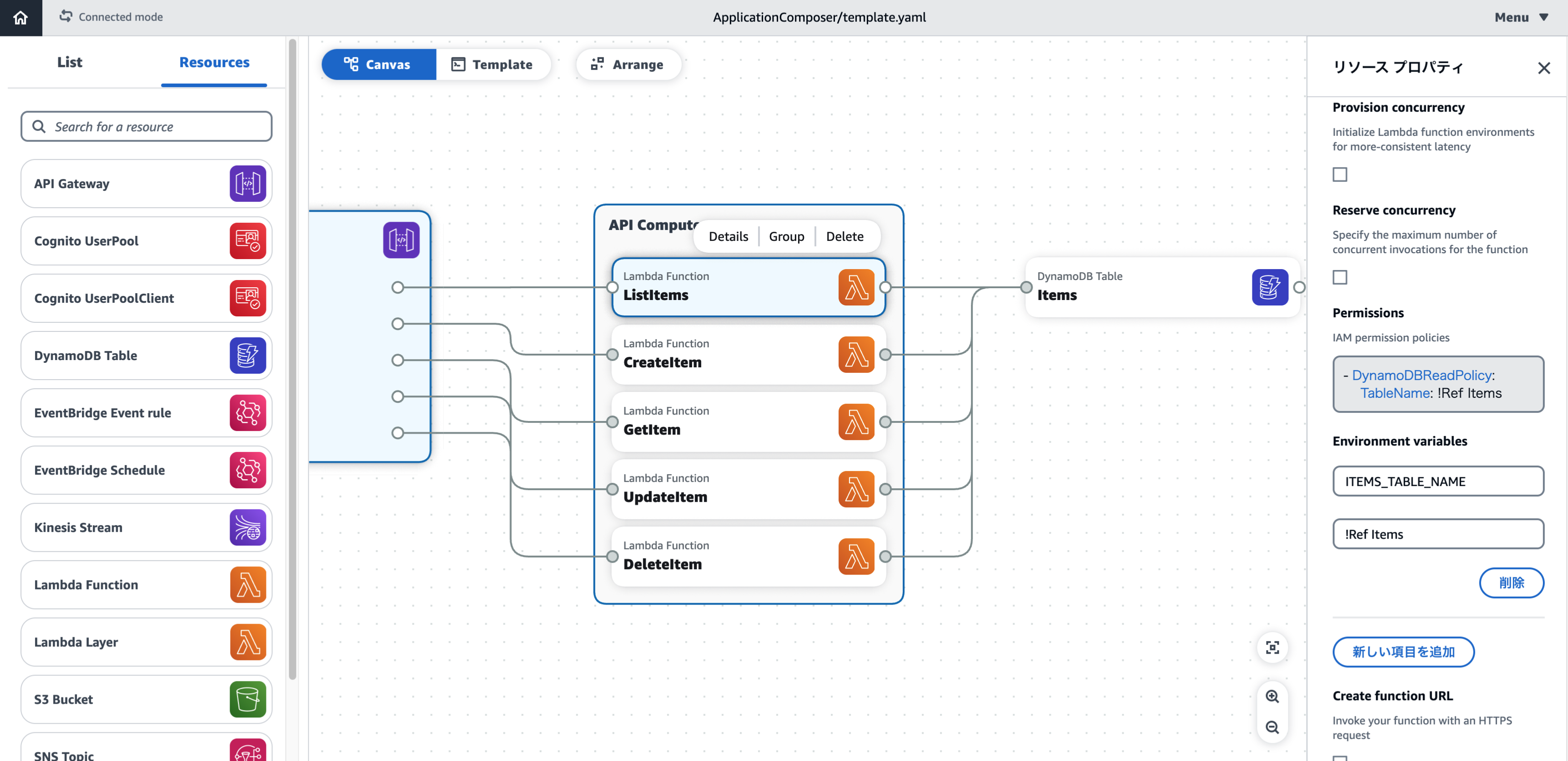This screenshot has height=761, width=1568.
Task: Click the Kinesis Stream resource label
Action: (x=78, y=527)
